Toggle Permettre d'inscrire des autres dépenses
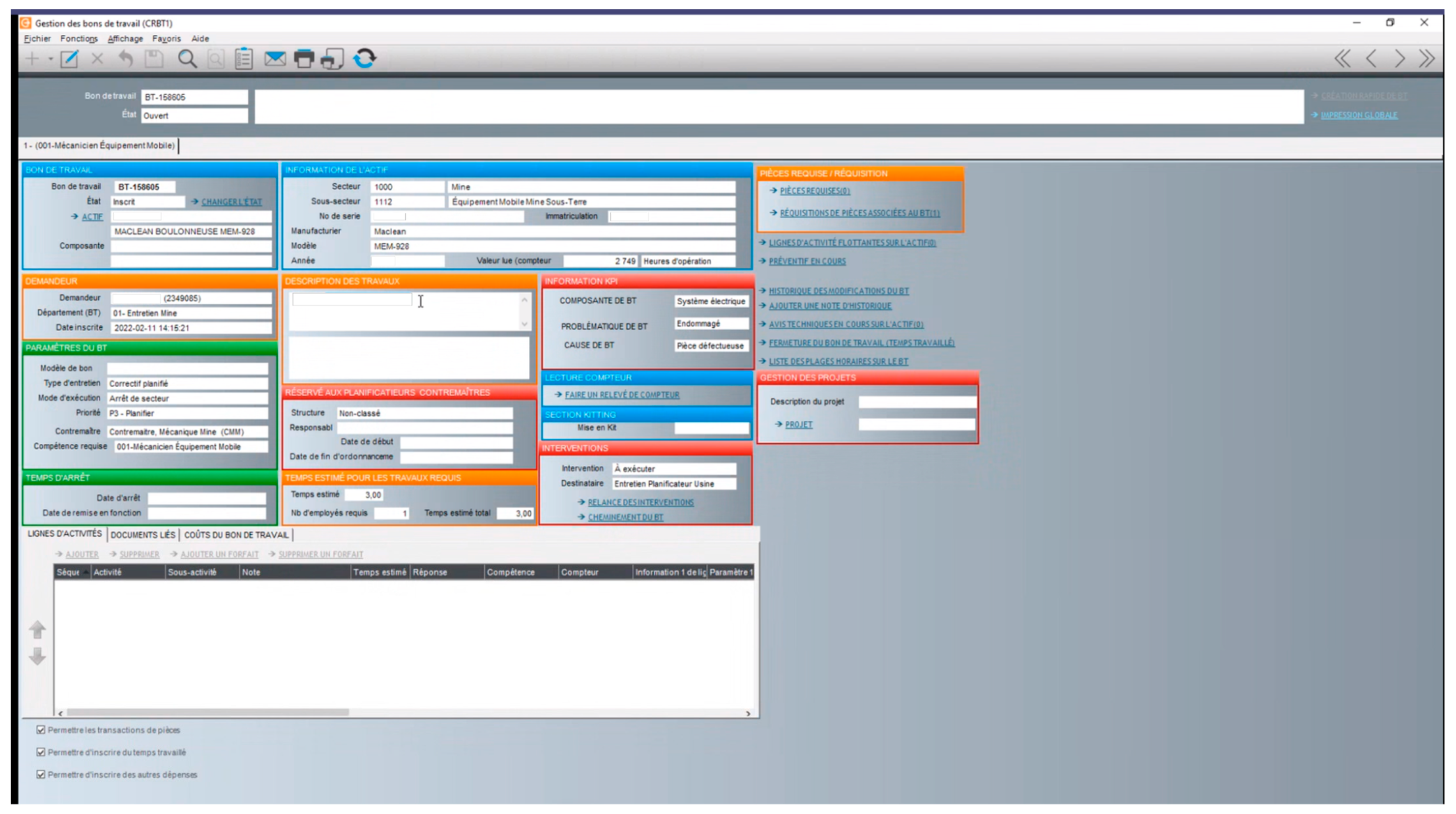 point(41,775)
